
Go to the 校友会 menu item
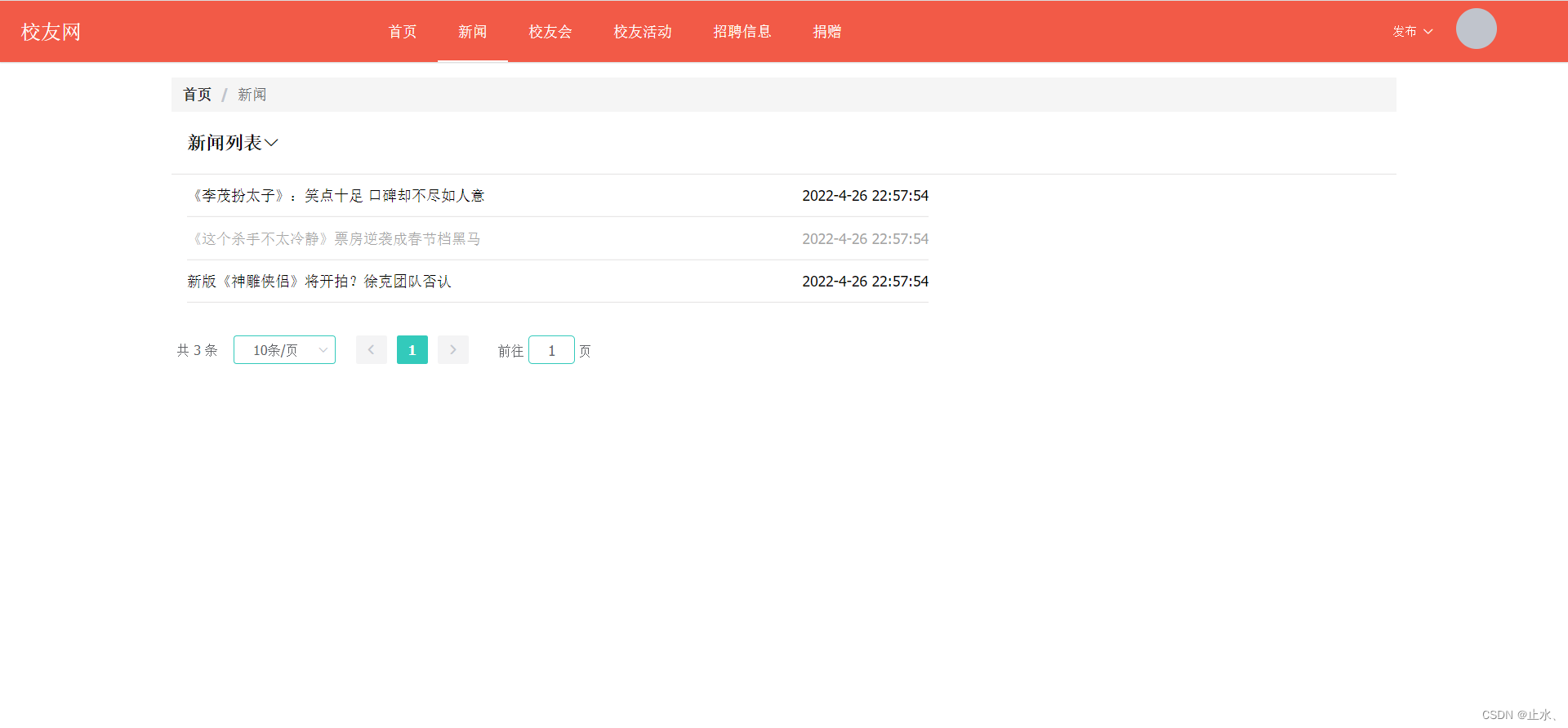tap(550, 32)
